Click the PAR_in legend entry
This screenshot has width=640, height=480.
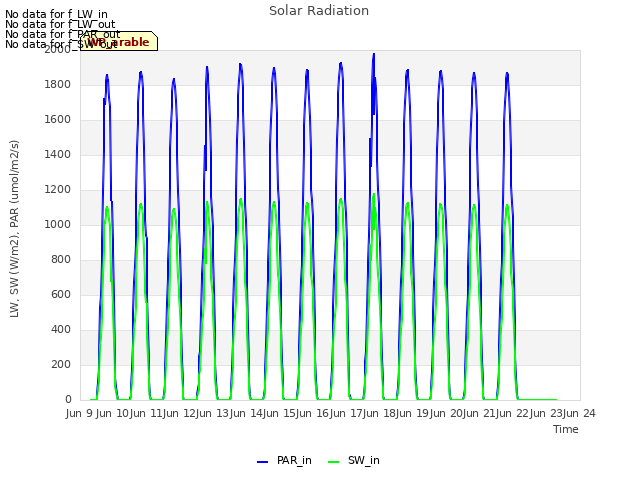pos(284,460)
